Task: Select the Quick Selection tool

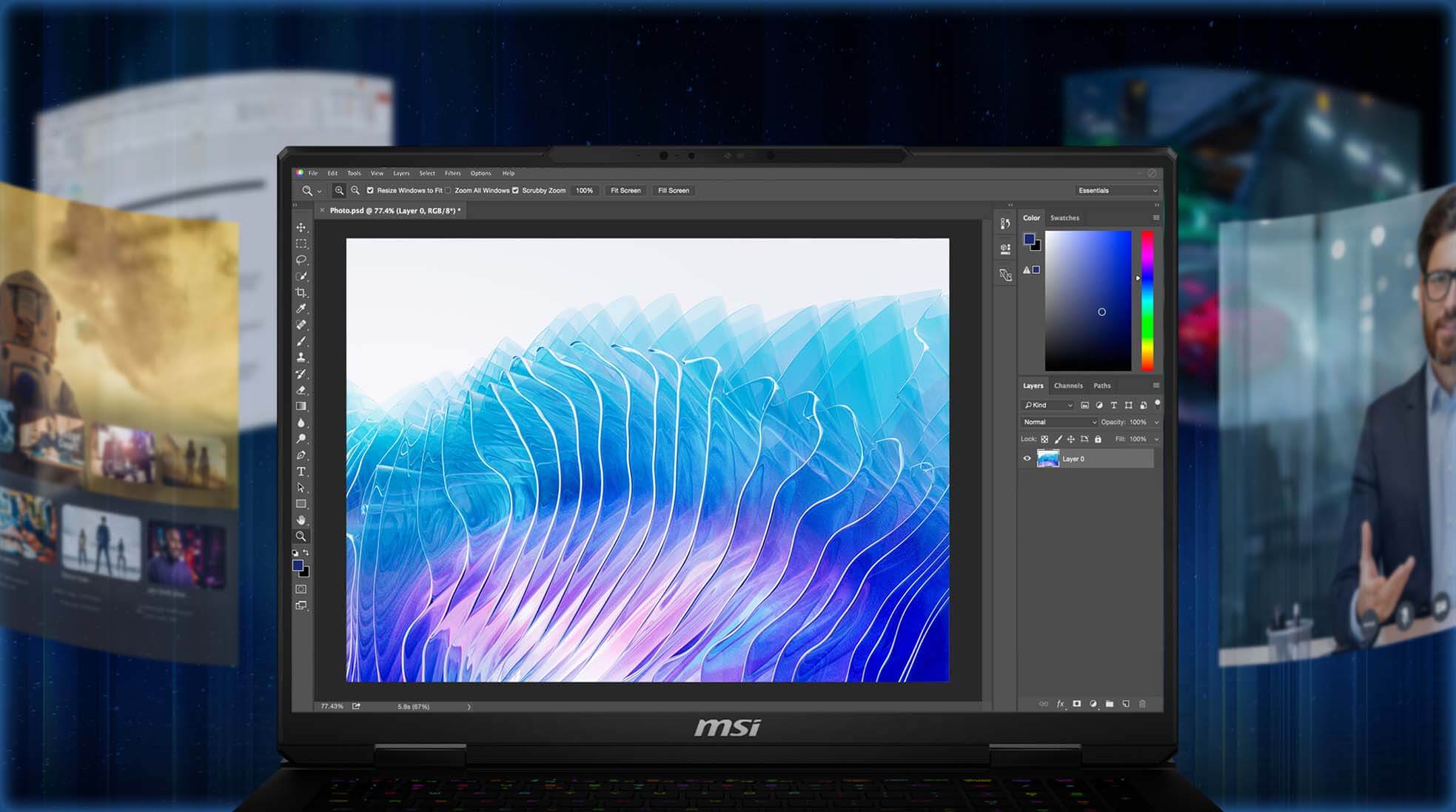Action: point(301,276)
